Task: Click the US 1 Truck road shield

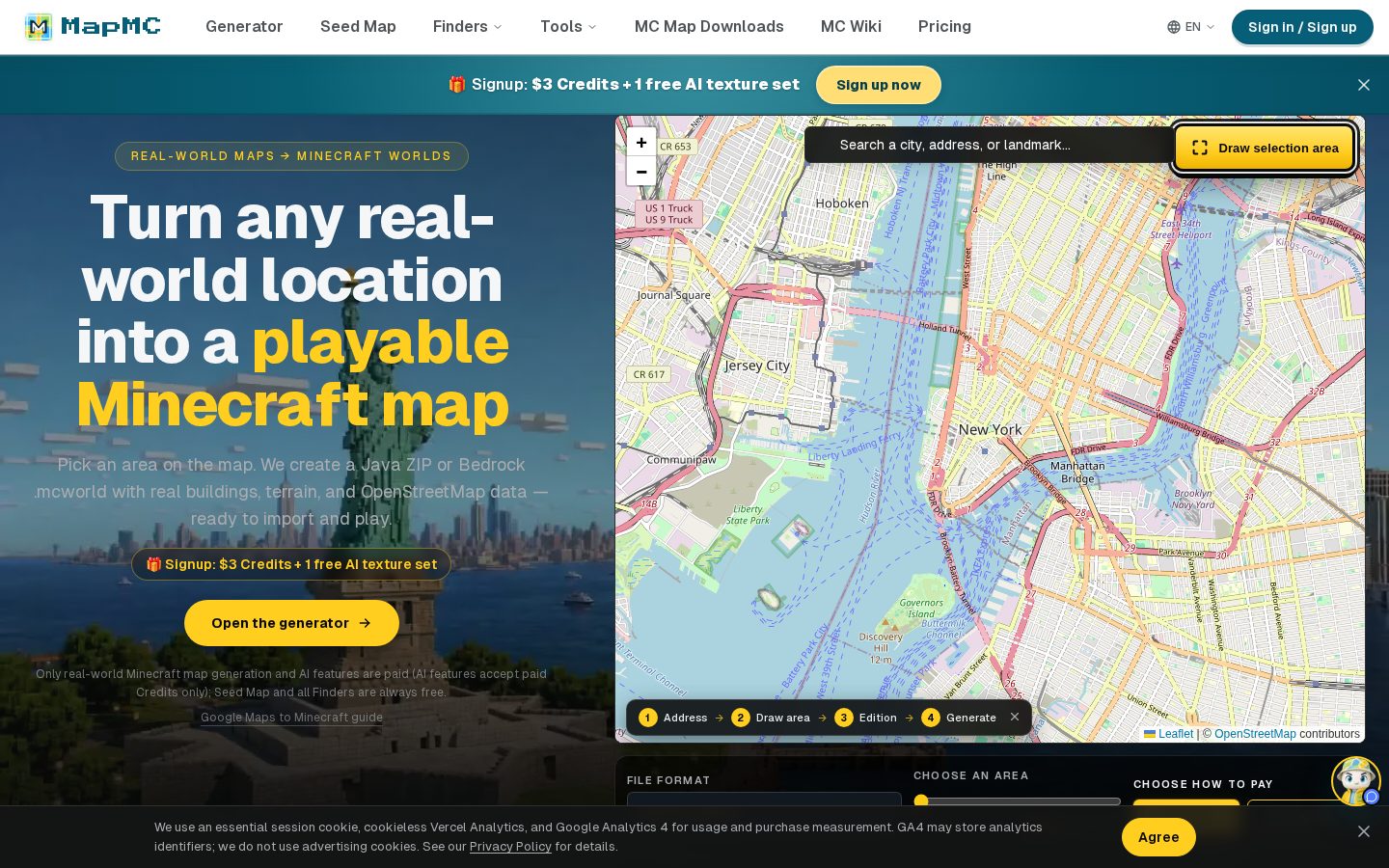Action: point(668,214)
